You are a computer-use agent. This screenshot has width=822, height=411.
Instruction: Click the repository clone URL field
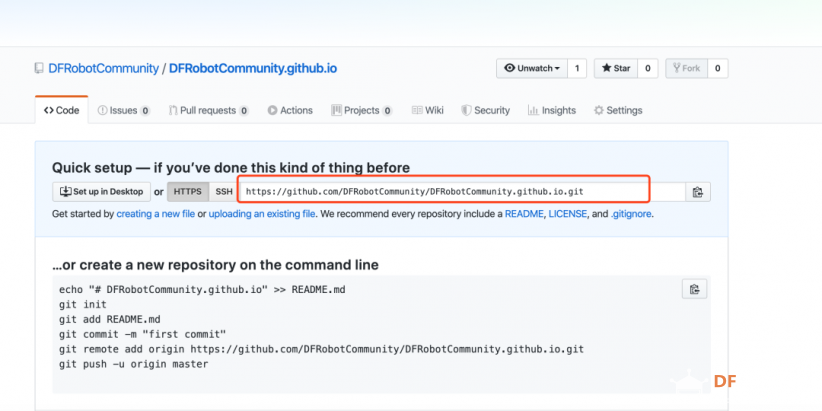tap(461, 192)
